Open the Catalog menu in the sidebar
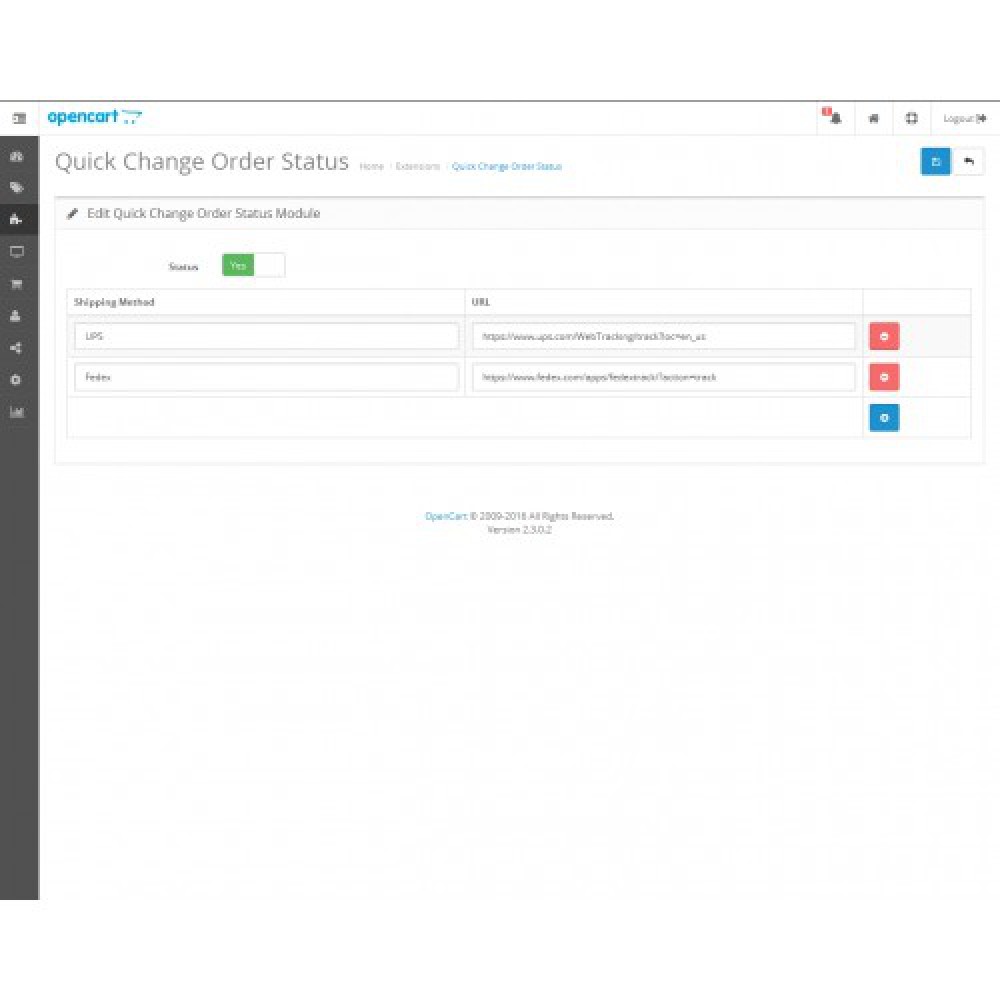The width and height of the screenshot is (1000, 1000). [x=17, y=185]
